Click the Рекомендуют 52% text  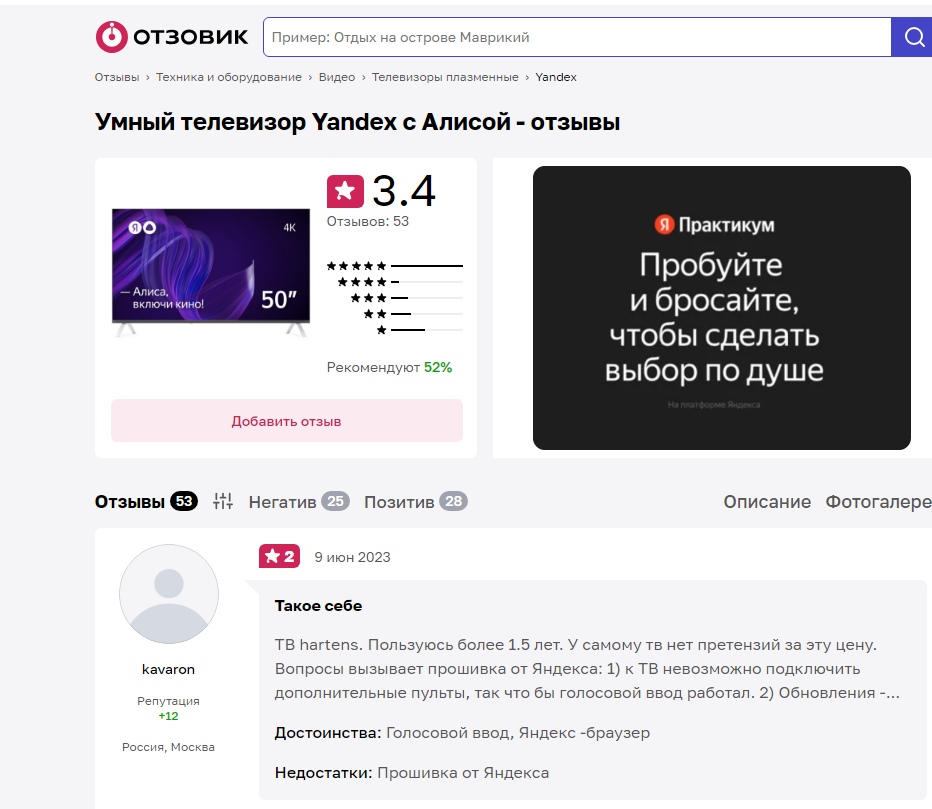389,367
